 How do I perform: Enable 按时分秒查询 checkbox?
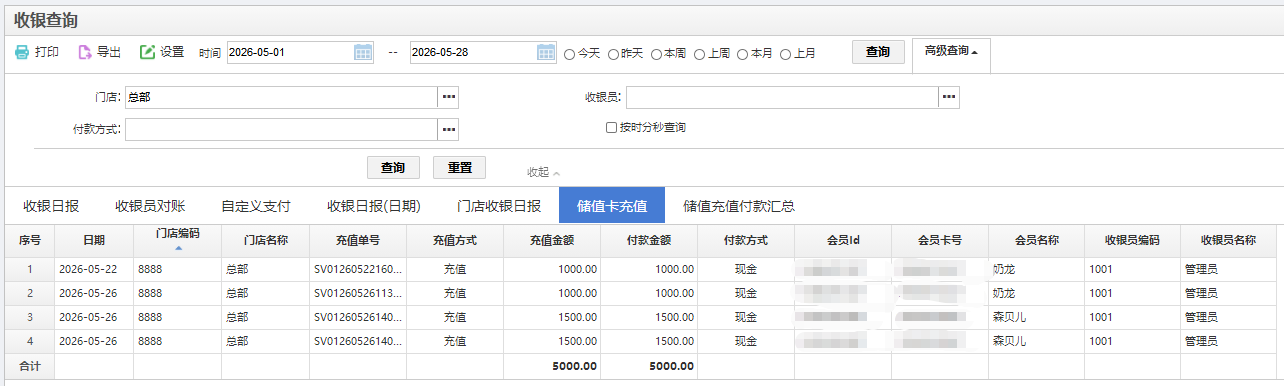click(612, 128)
